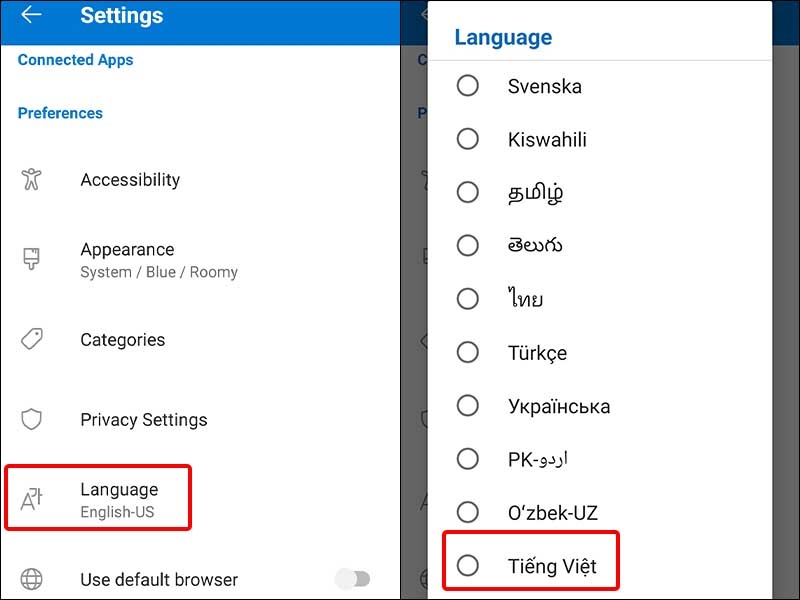This screenshot has width=800, height=600.
Task: Tap the back arrow in Settings header
Action: (x=31, y=15)
